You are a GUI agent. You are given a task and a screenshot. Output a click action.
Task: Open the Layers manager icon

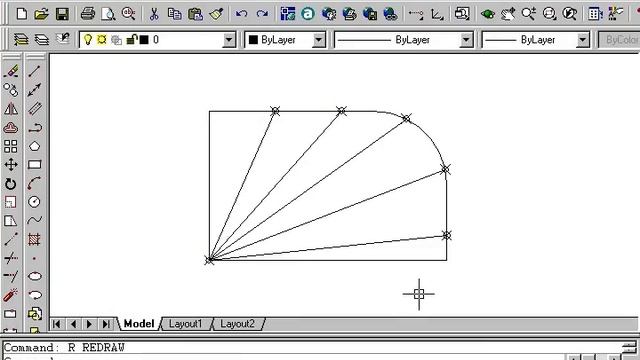point(42,40)
